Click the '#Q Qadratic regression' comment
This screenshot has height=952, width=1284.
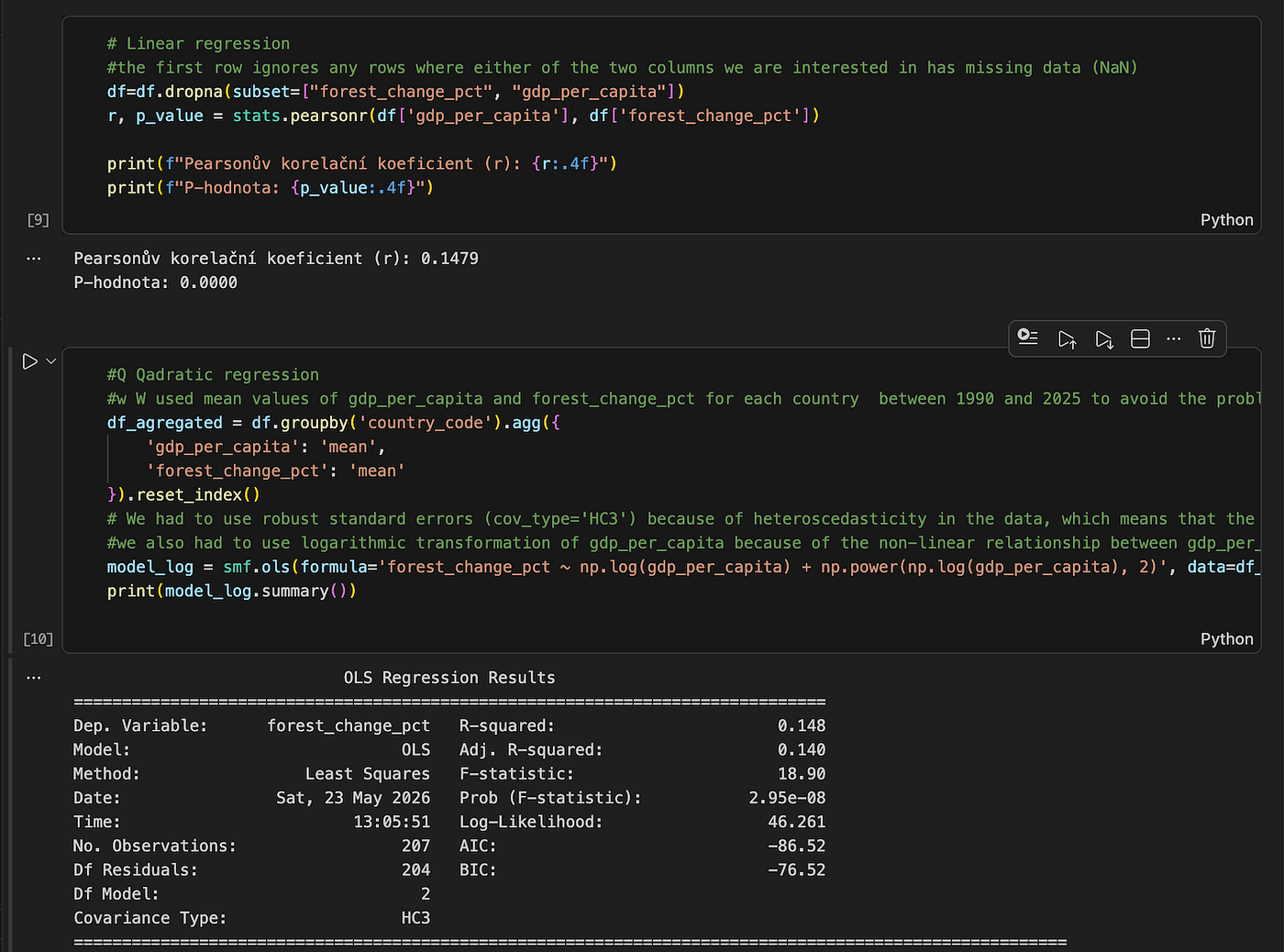click(x=213, y=375)
